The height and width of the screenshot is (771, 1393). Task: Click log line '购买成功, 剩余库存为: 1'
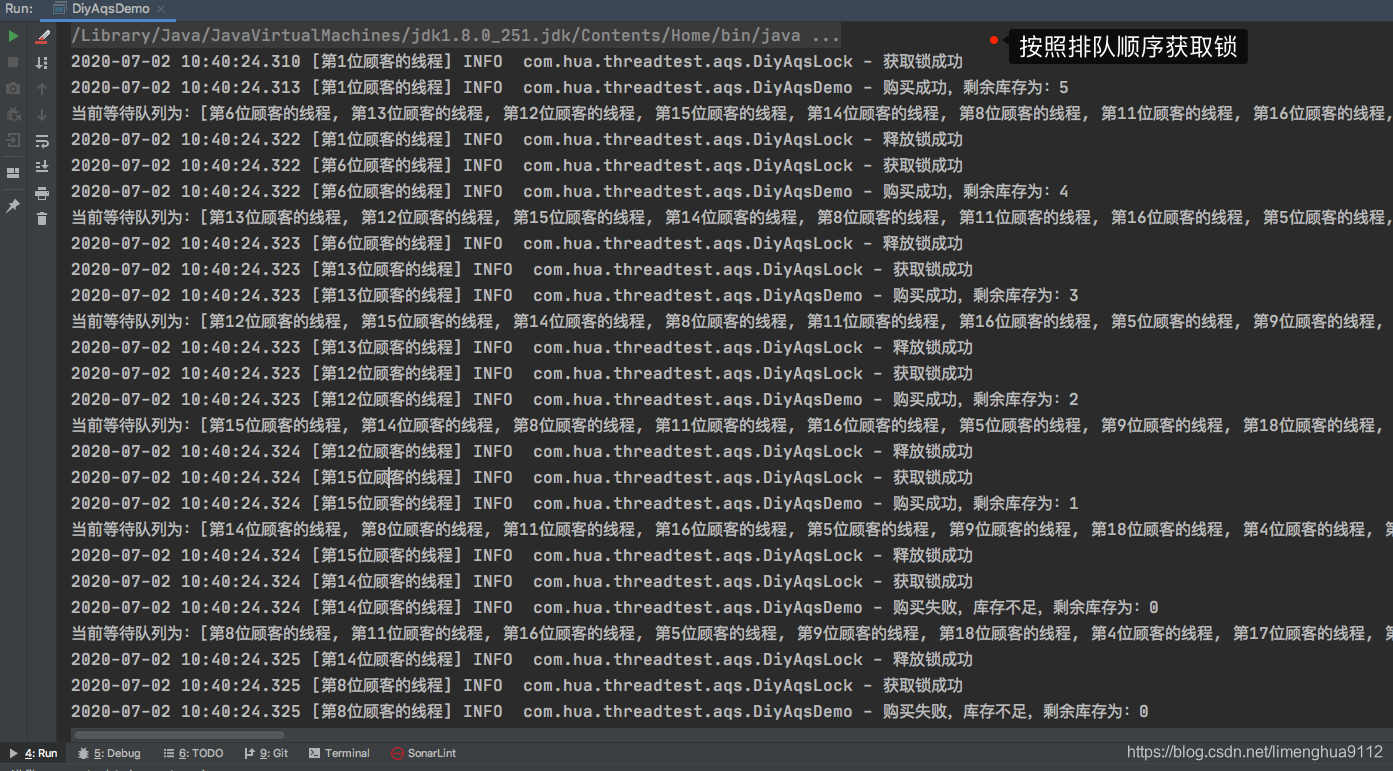tap(574, 504)
